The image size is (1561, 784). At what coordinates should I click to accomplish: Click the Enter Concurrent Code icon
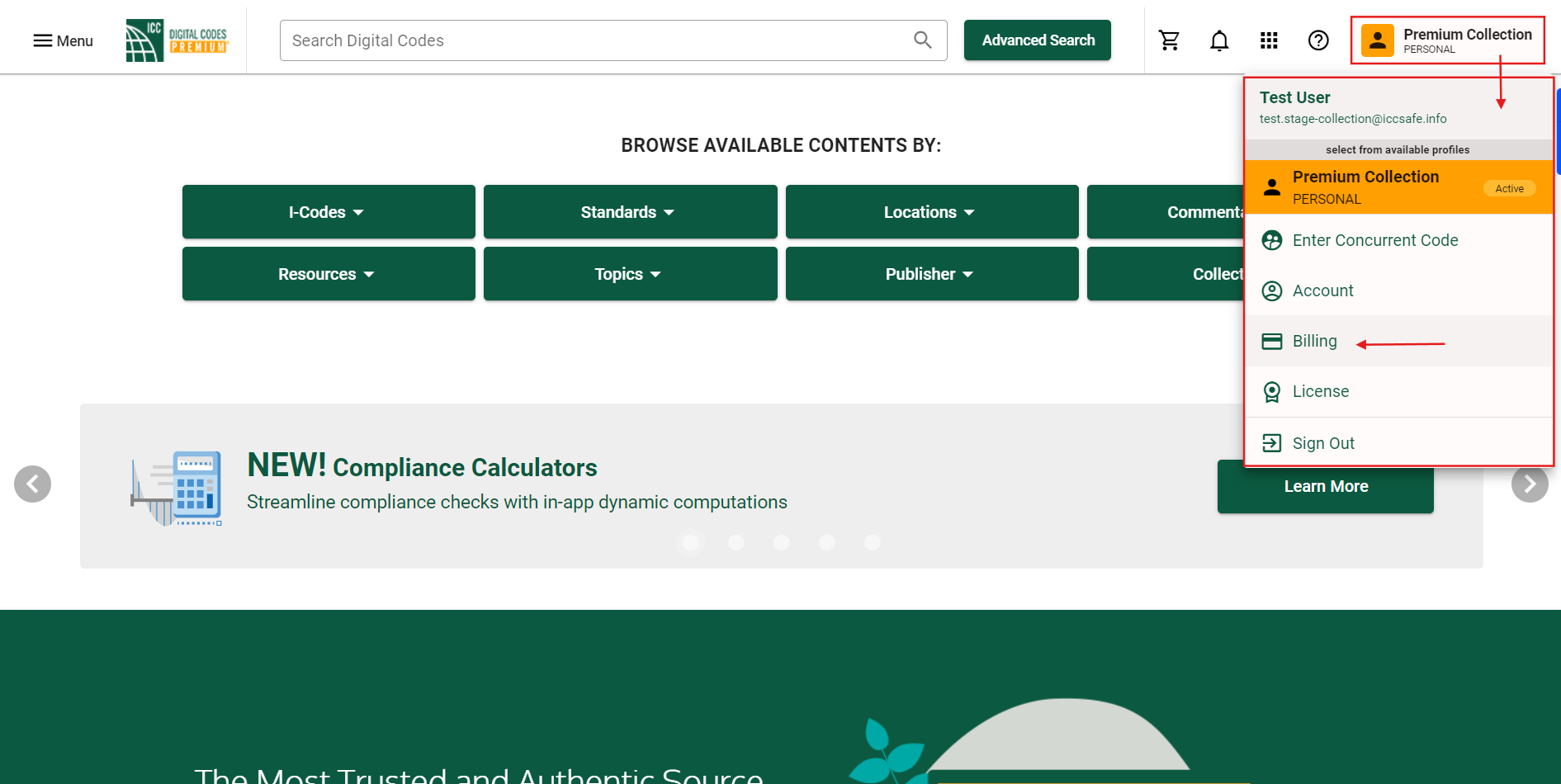pyautogui.click(x=1272, y=240)
